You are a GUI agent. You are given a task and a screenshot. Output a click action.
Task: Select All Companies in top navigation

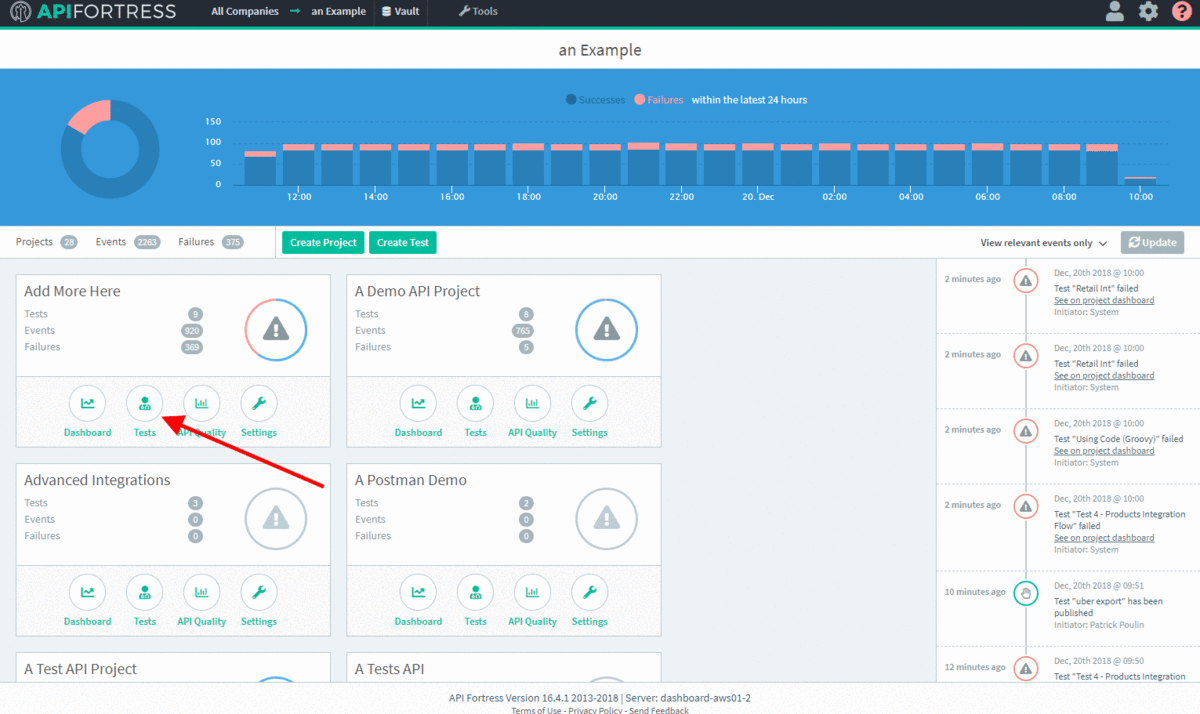[x=245, y=12]
